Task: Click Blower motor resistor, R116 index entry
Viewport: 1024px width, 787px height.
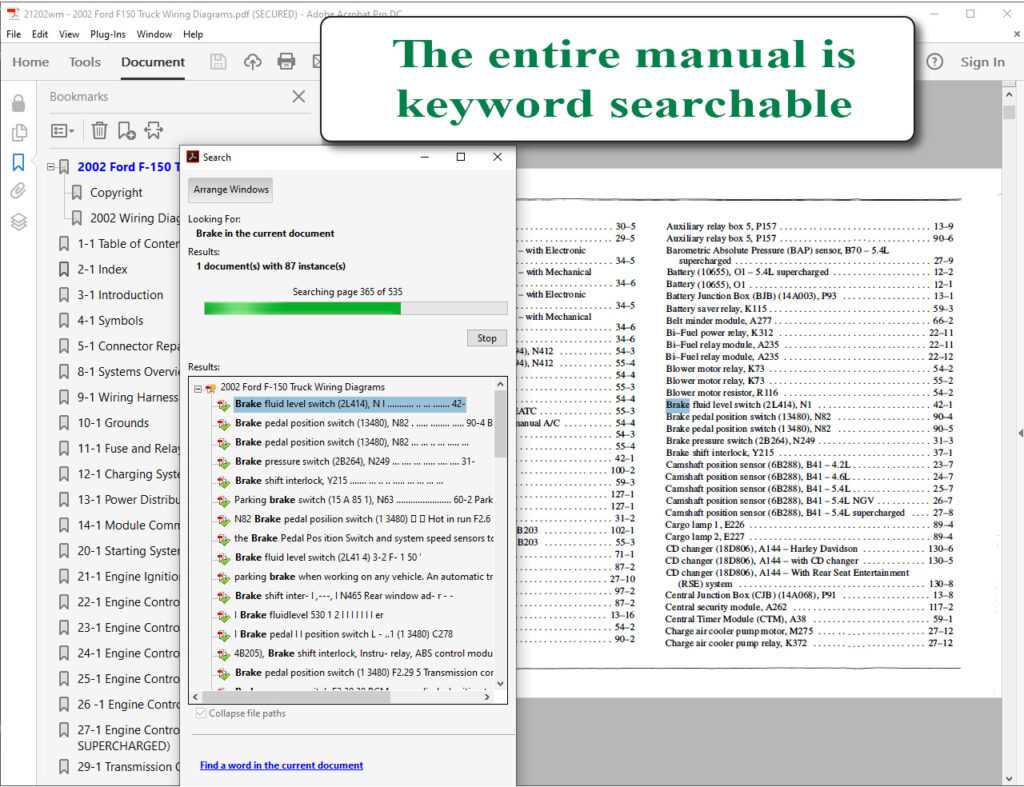Action: coord(722,393)
